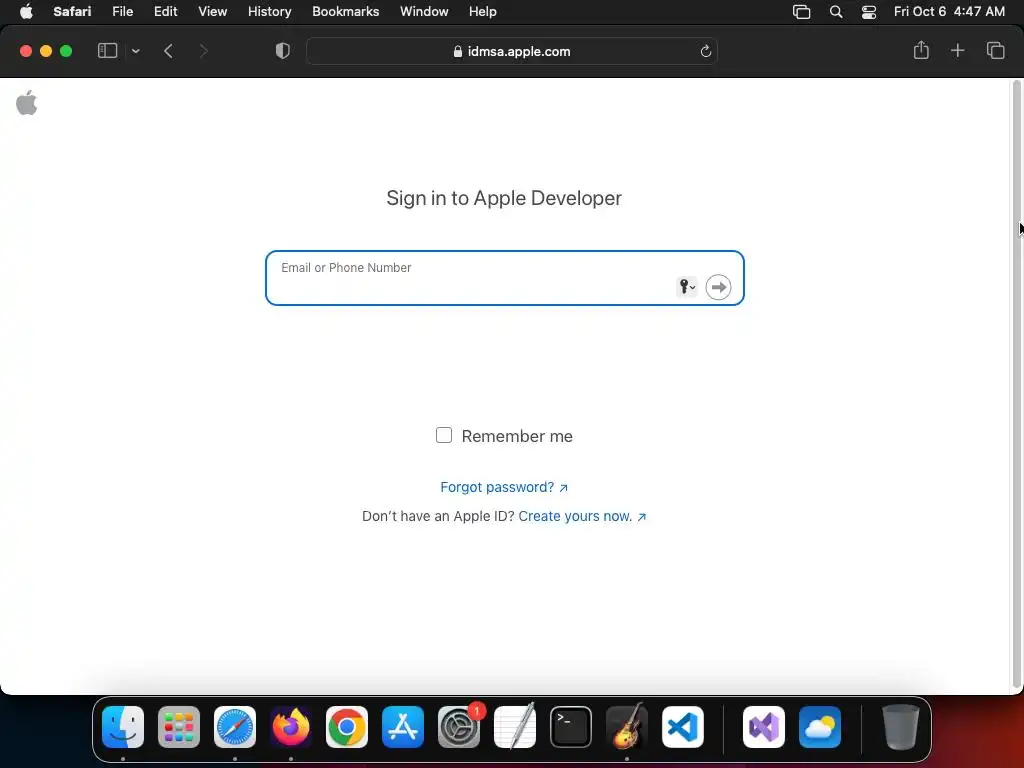1024x768 pixels.
Task: Click the continue arrow button in sign-in field
Action: point(718,287)
